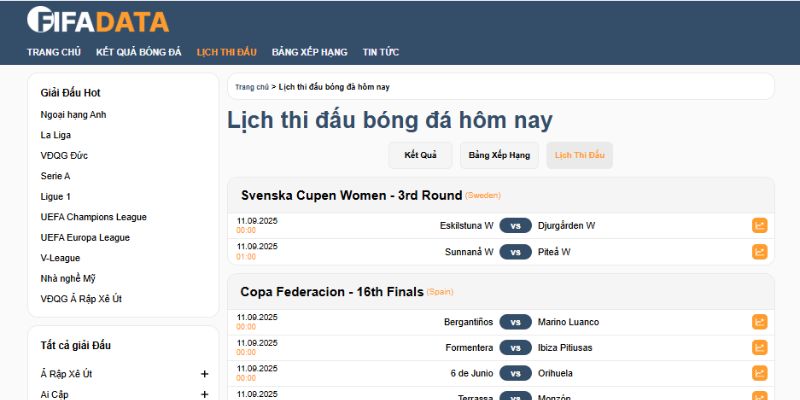Open Tin Tức menu item
800x400 pixels.
[x=381, y=52]
